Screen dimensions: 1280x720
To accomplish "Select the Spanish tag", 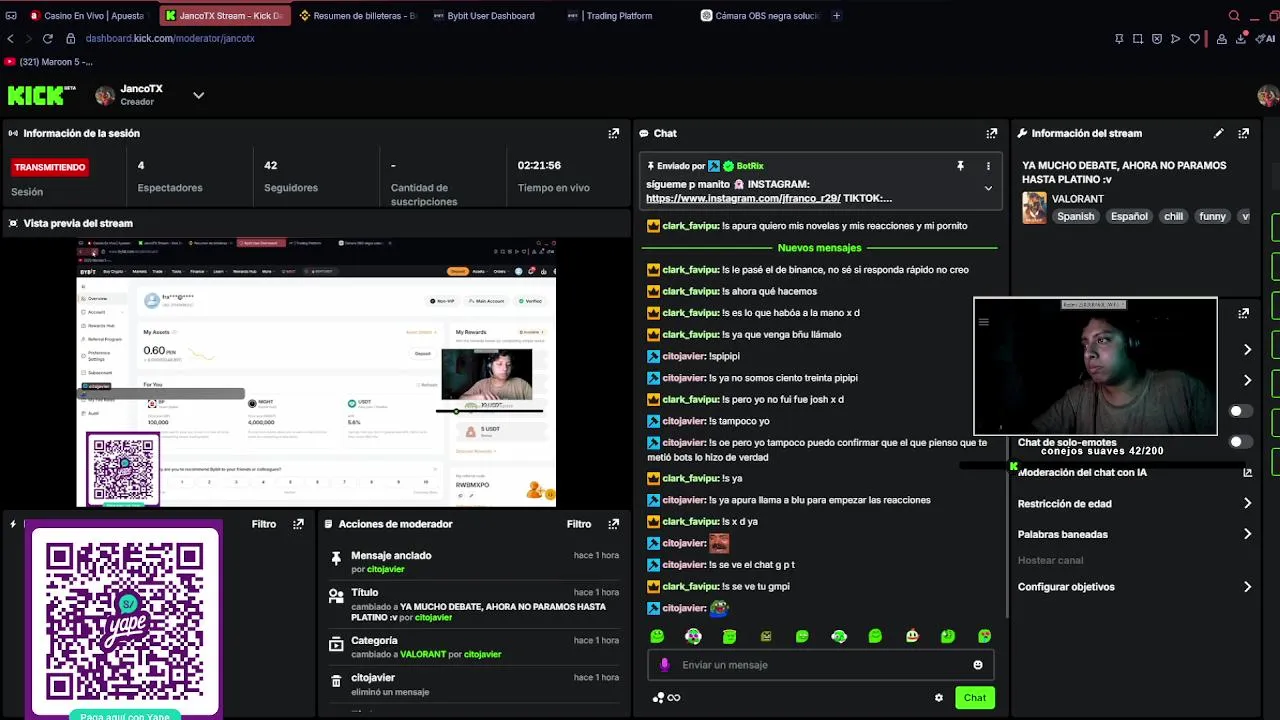I will [1075, 216].
